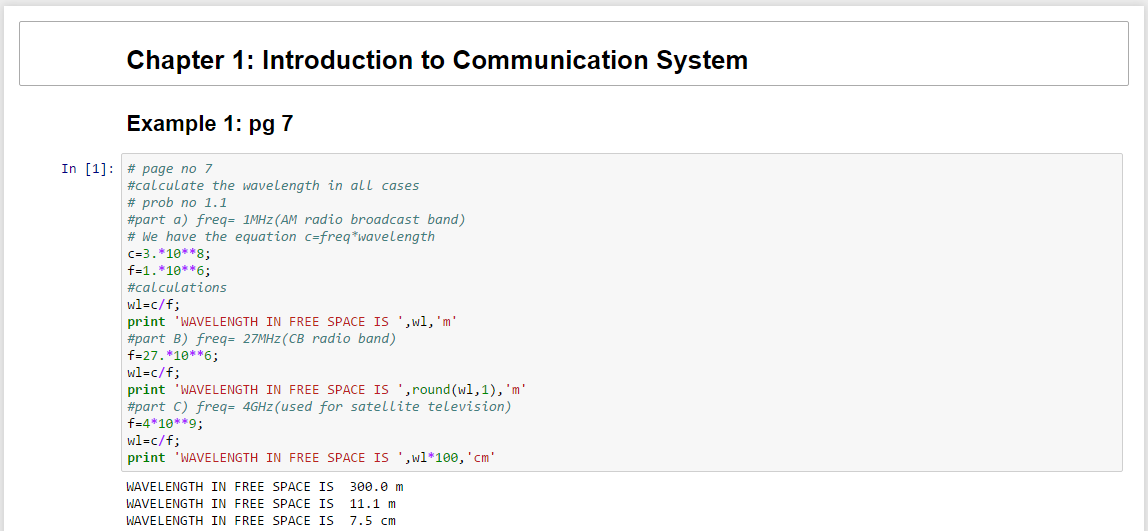Click the '#calculations' comment line
Screen dimensions: 1148x531
coord(177,288)
